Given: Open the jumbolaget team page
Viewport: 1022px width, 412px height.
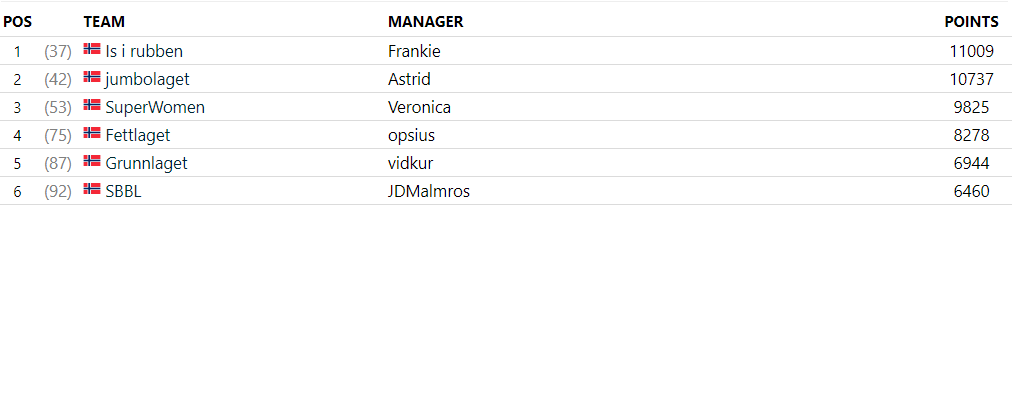Looking at the screenshot, I should (147, 80).
